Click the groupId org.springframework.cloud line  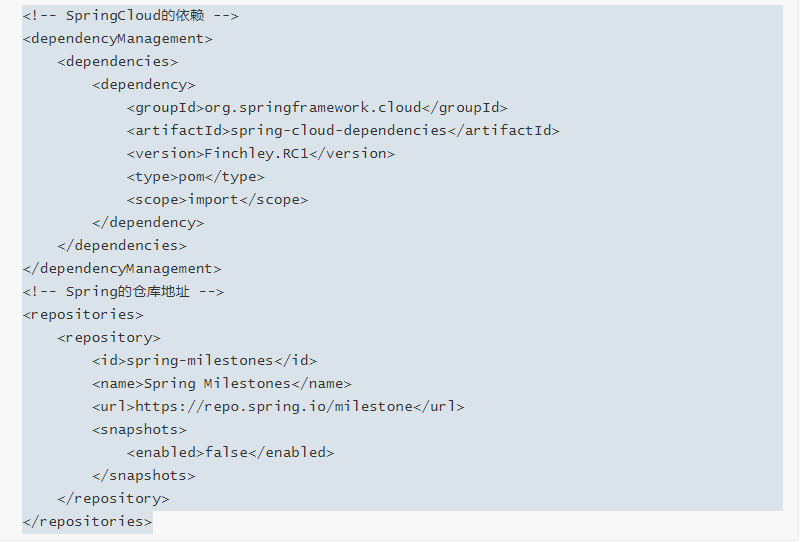point(317,108)
